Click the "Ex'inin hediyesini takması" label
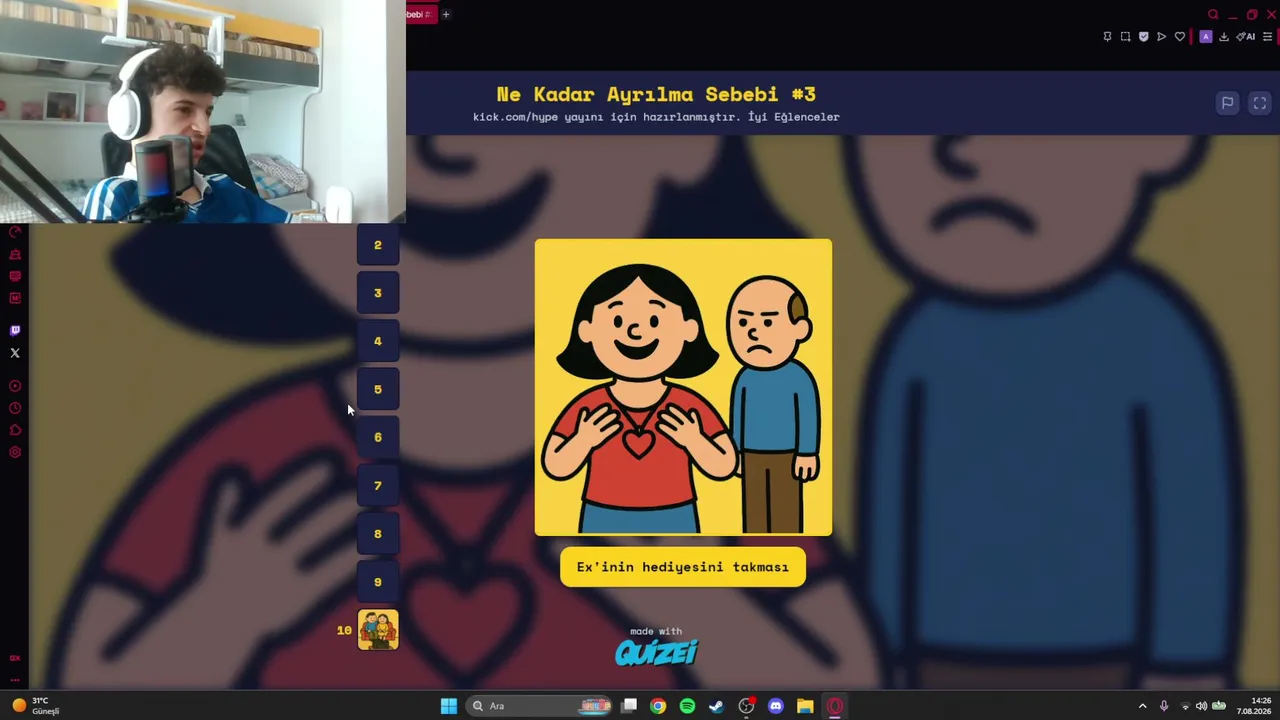Image resolution: width=1280 pixels, height=720 pixels. [683, 567]
